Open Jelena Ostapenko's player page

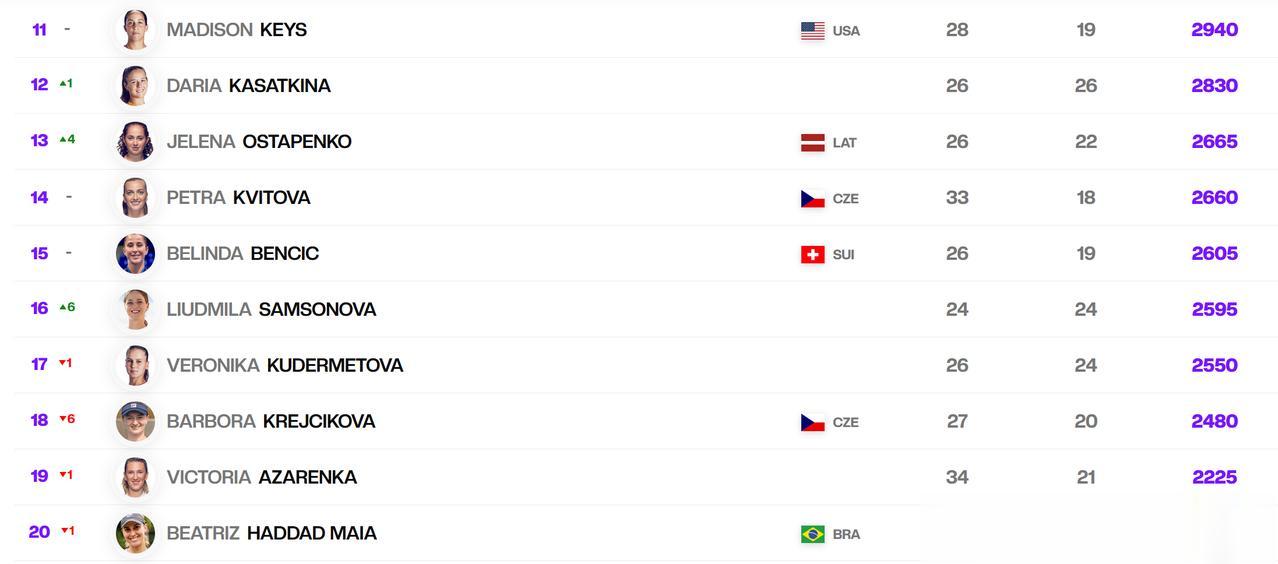pos(259,142)
